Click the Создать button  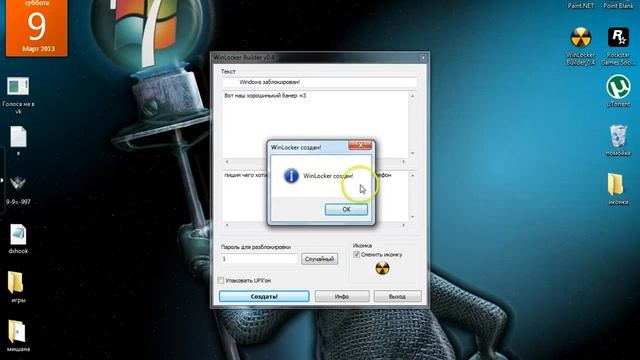tap(264, 296)
